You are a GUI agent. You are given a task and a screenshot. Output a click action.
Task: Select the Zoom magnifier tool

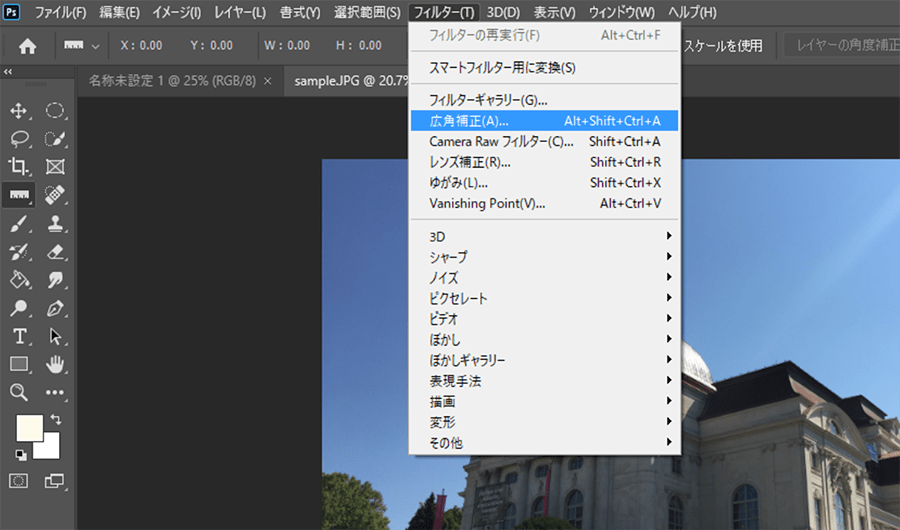[19, 392]
